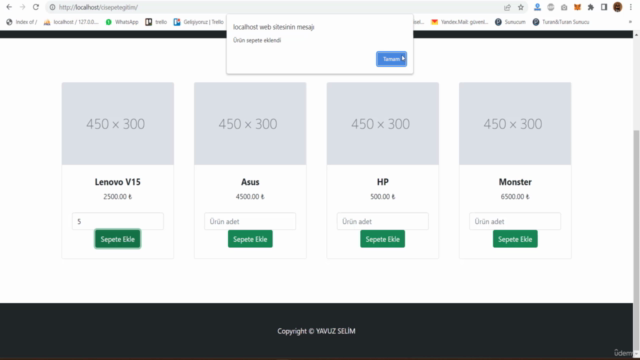Open the MetaMask fox extension
The height and width of the screenshot is (360, 640).
[x=577, y=7]
